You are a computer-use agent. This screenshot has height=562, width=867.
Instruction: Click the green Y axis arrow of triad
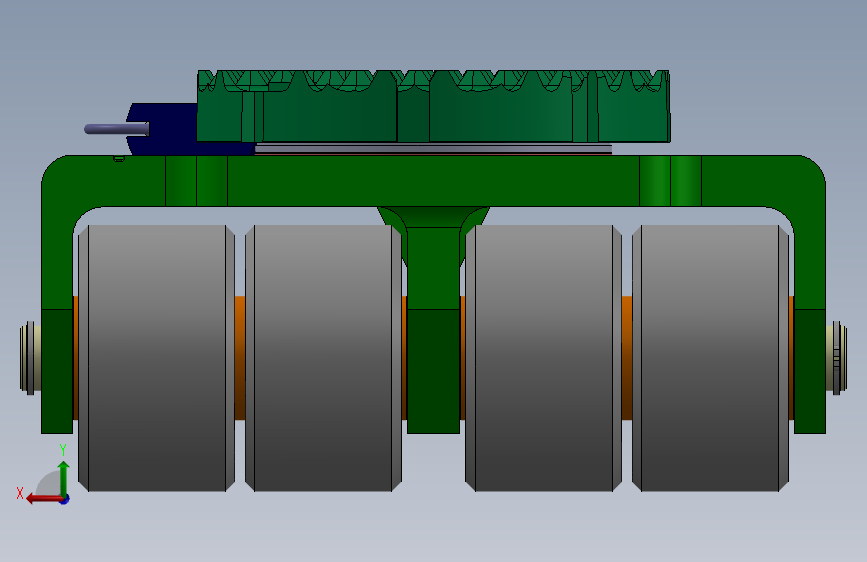(64, 477)
